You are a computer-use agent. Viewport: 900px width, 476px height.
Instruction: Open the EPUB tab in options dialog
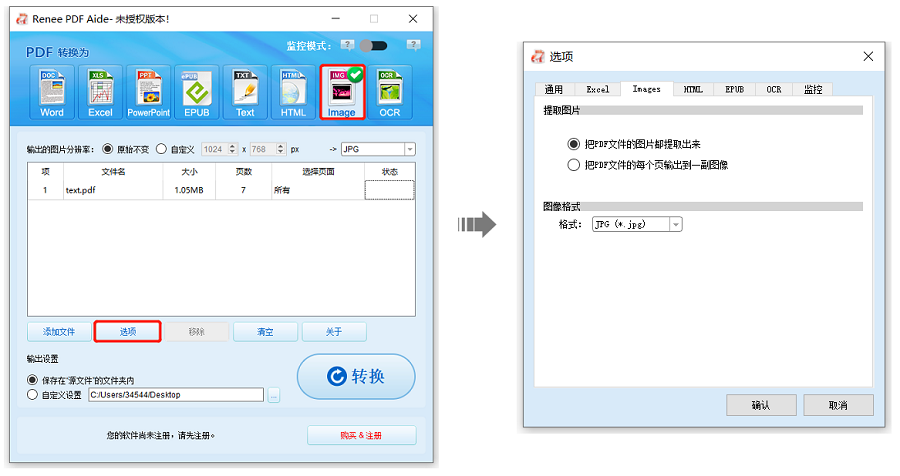[735, 90]
